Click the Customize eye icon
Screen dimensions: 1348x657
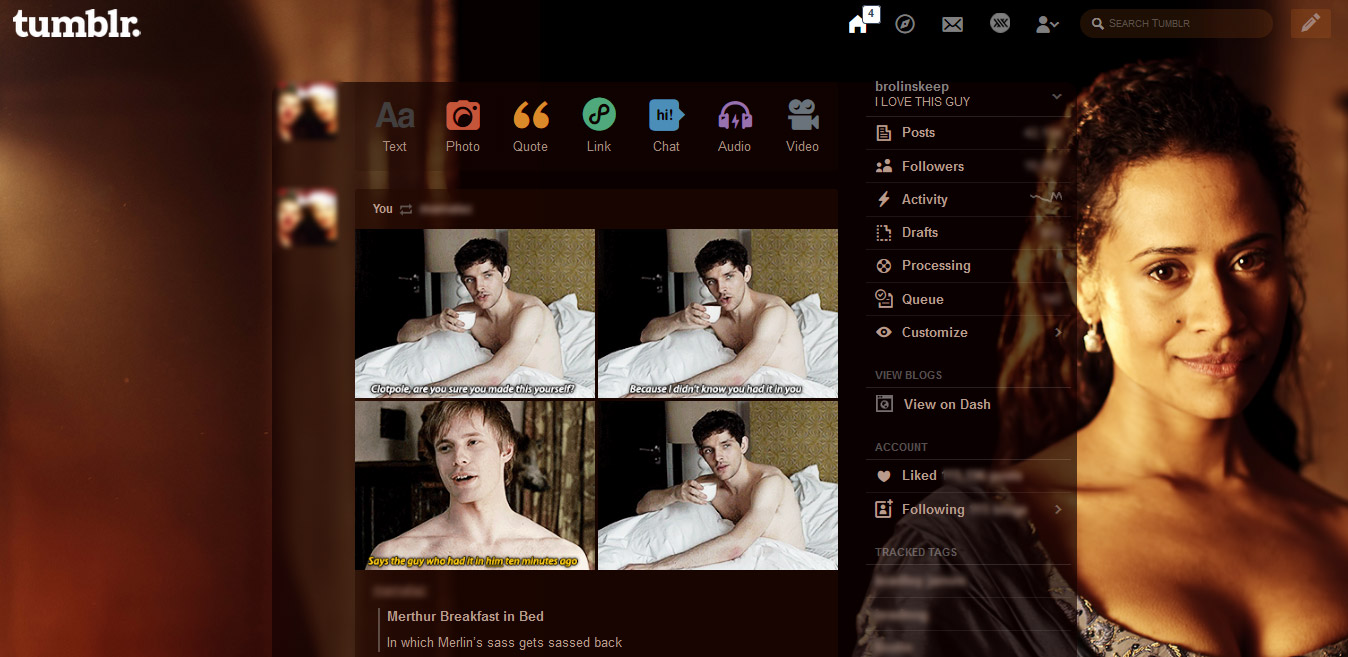coord(884,332)
